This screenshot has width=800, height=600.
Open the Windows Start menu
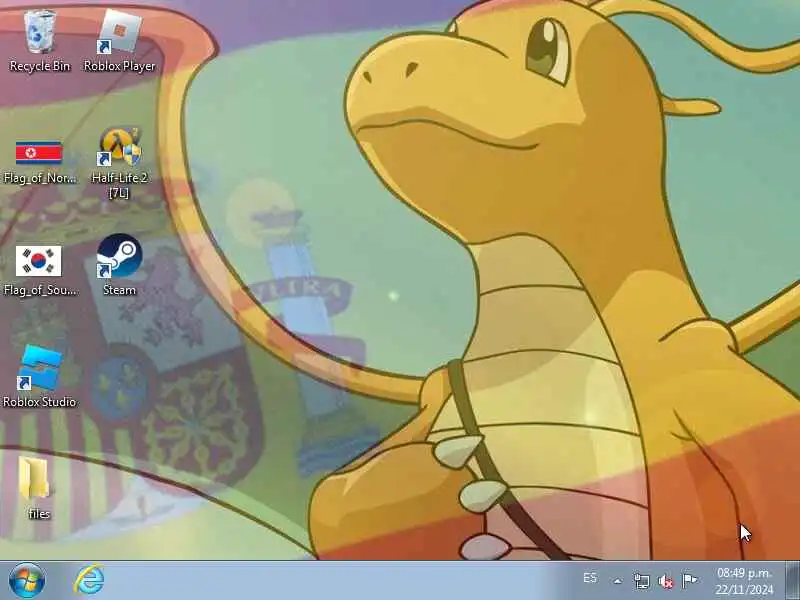(x=27, y=581)
